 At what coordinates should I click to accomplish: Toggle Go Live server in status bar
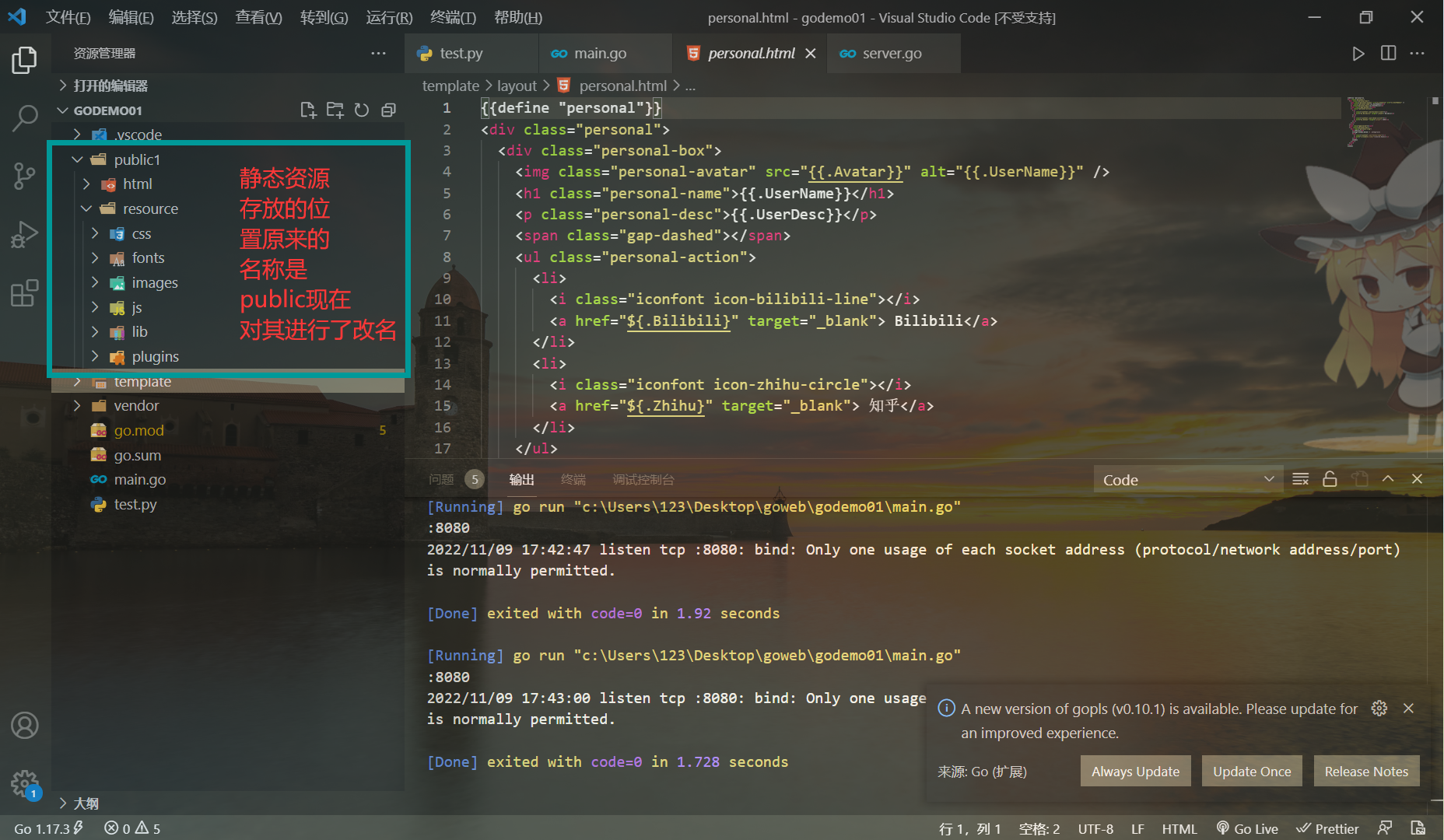coord(1247,828)
